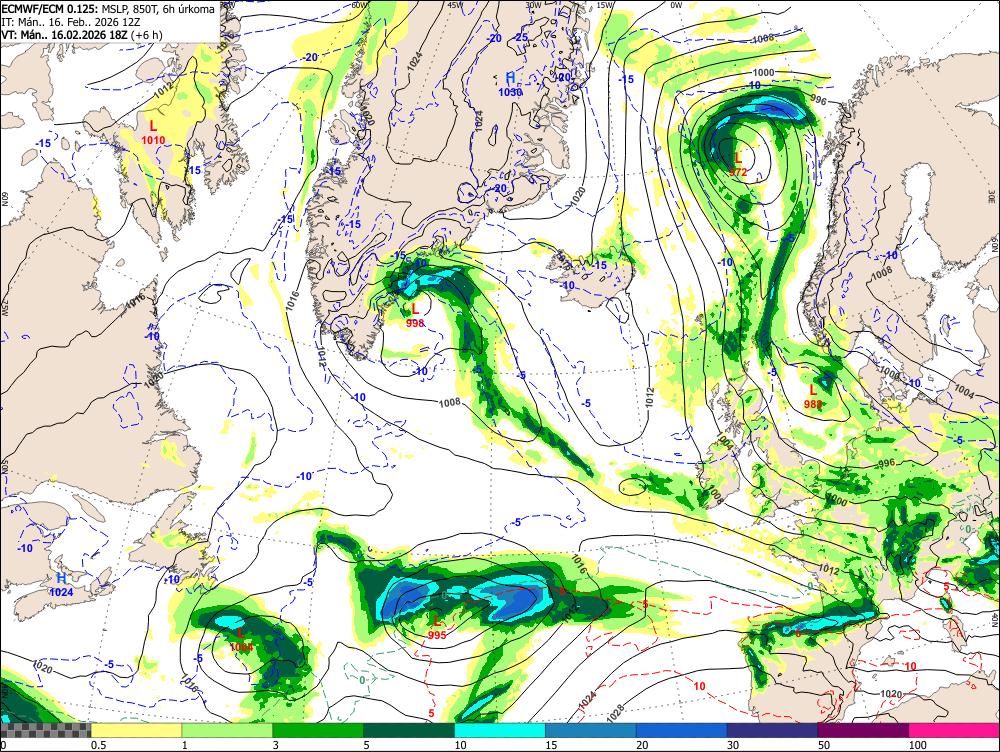Image resolution: width=1000 pixels, height=752 pixels.
Task: Click the low center labeled 995 in the Atlantic
Action: [x=437, y=628]
